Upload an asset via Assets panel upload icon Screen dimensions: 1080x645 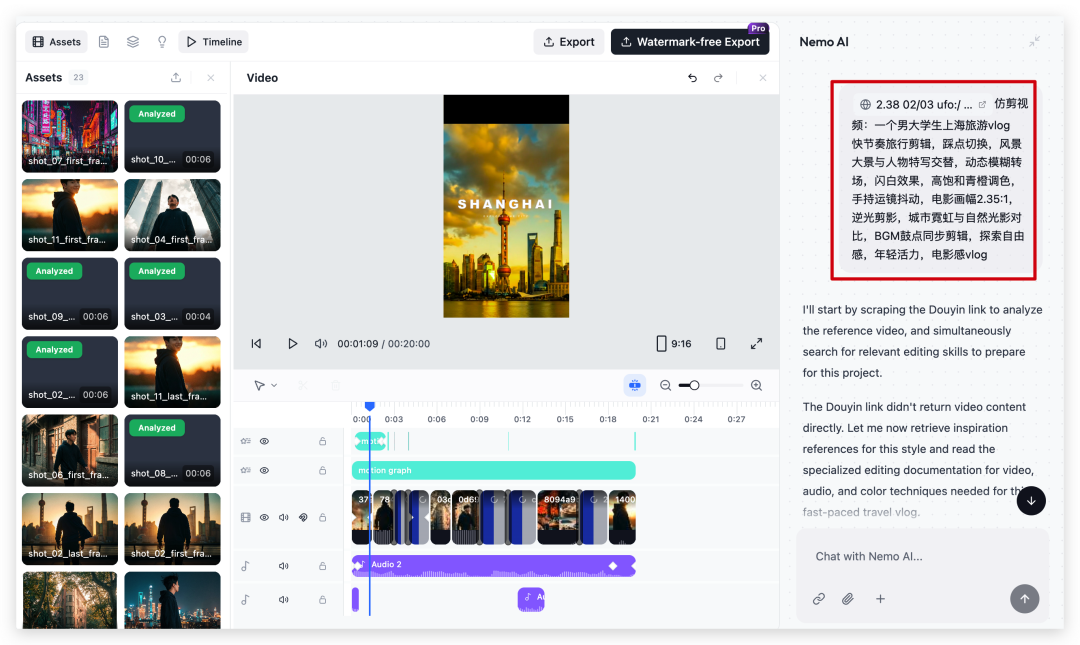point(176,78)
